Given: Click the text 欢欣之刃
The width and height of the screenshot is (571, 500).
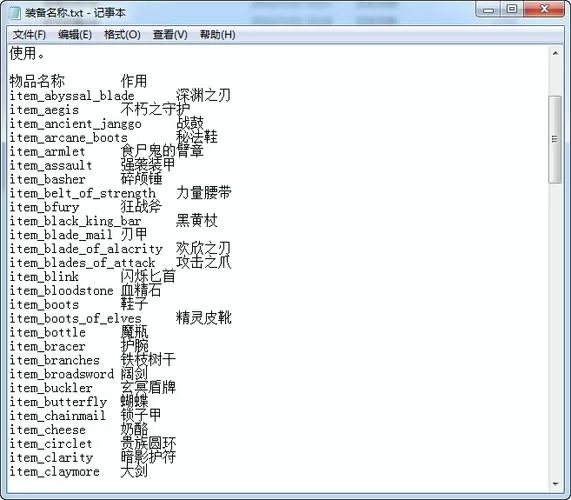Looking at the screenshot, I should click(204, 248).
